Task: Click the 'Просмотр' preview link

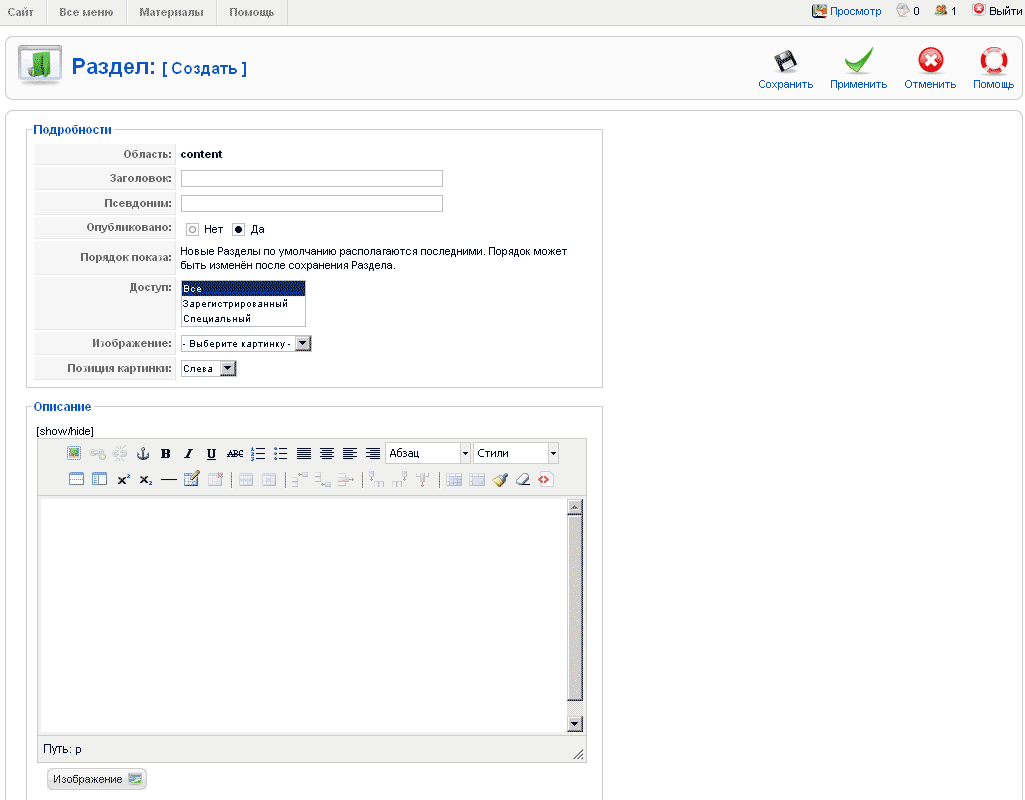Action: [855, 11]
